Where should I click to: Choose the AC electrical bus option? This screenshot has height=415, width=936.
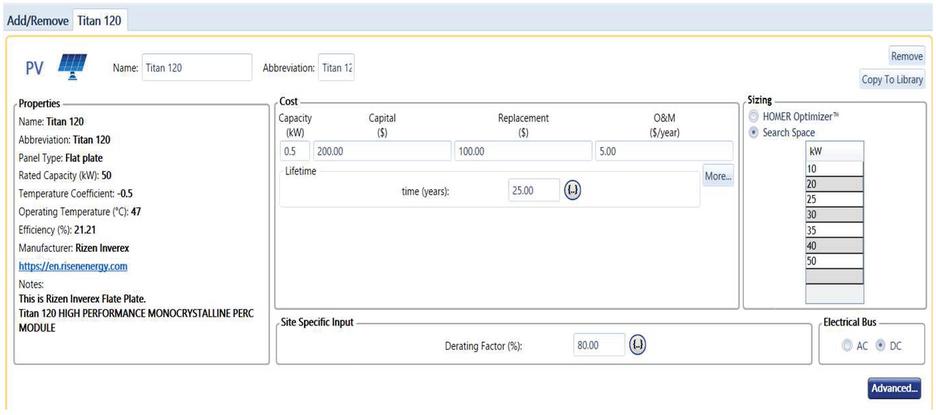click(848, 345)
